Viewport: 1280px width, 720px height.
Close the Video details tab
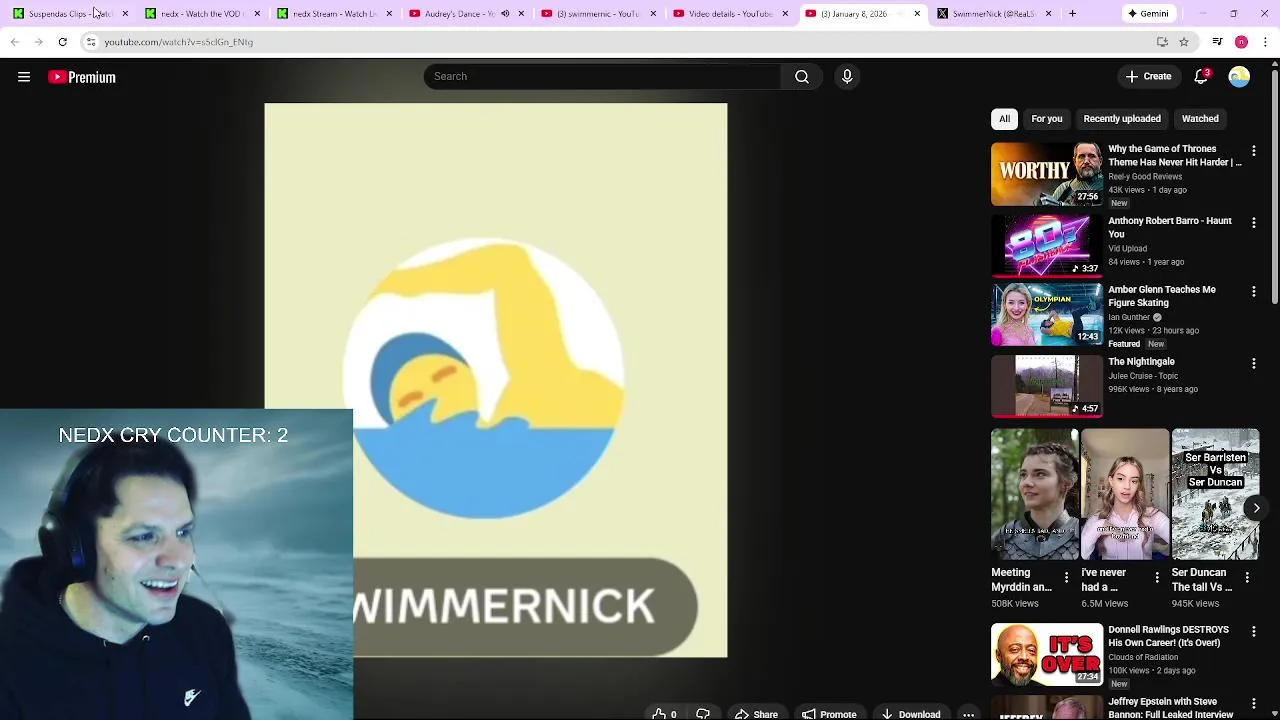785,14
